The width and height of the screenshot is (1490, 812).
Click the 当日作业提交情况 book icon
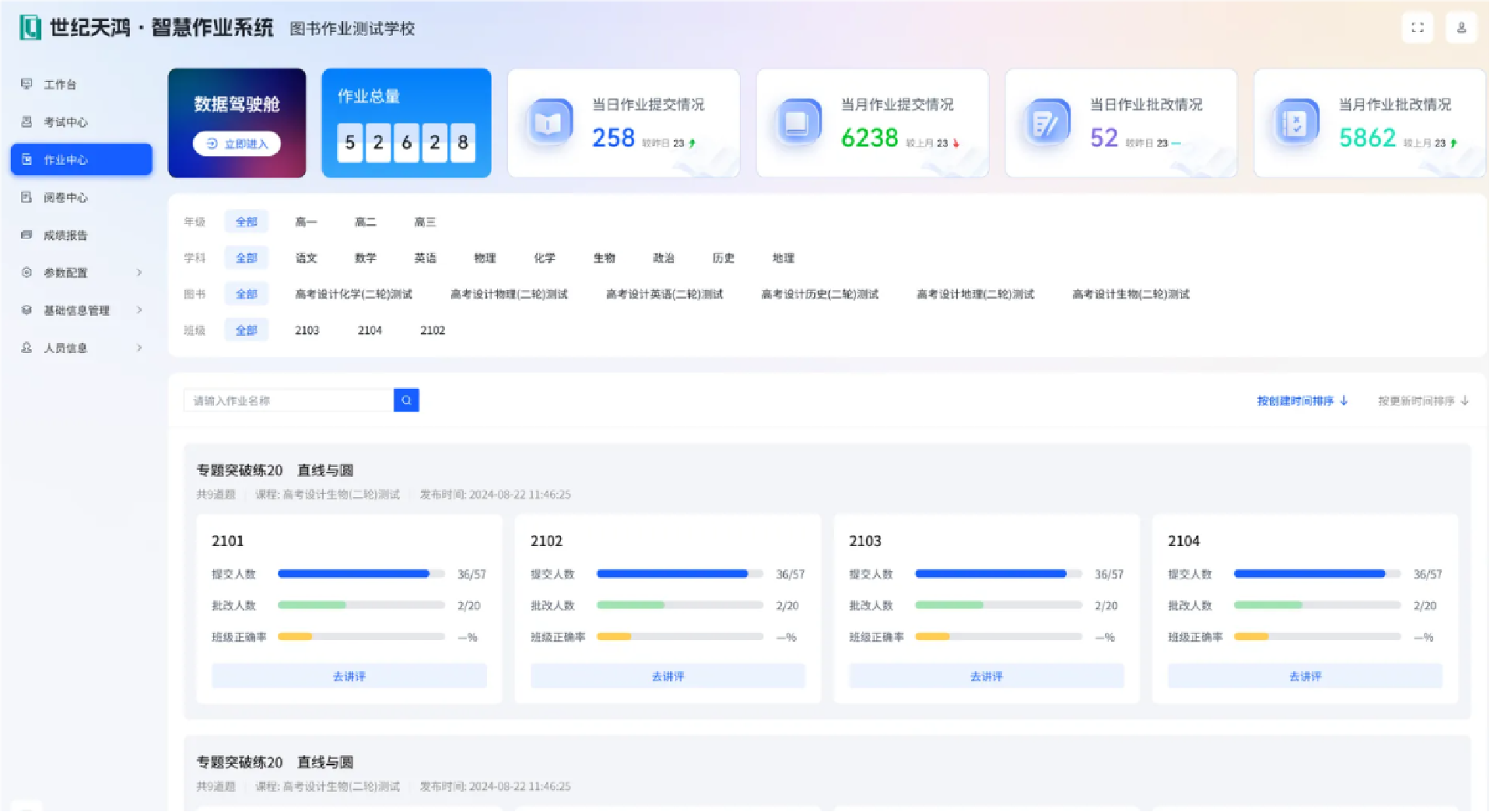click(549, 122)
